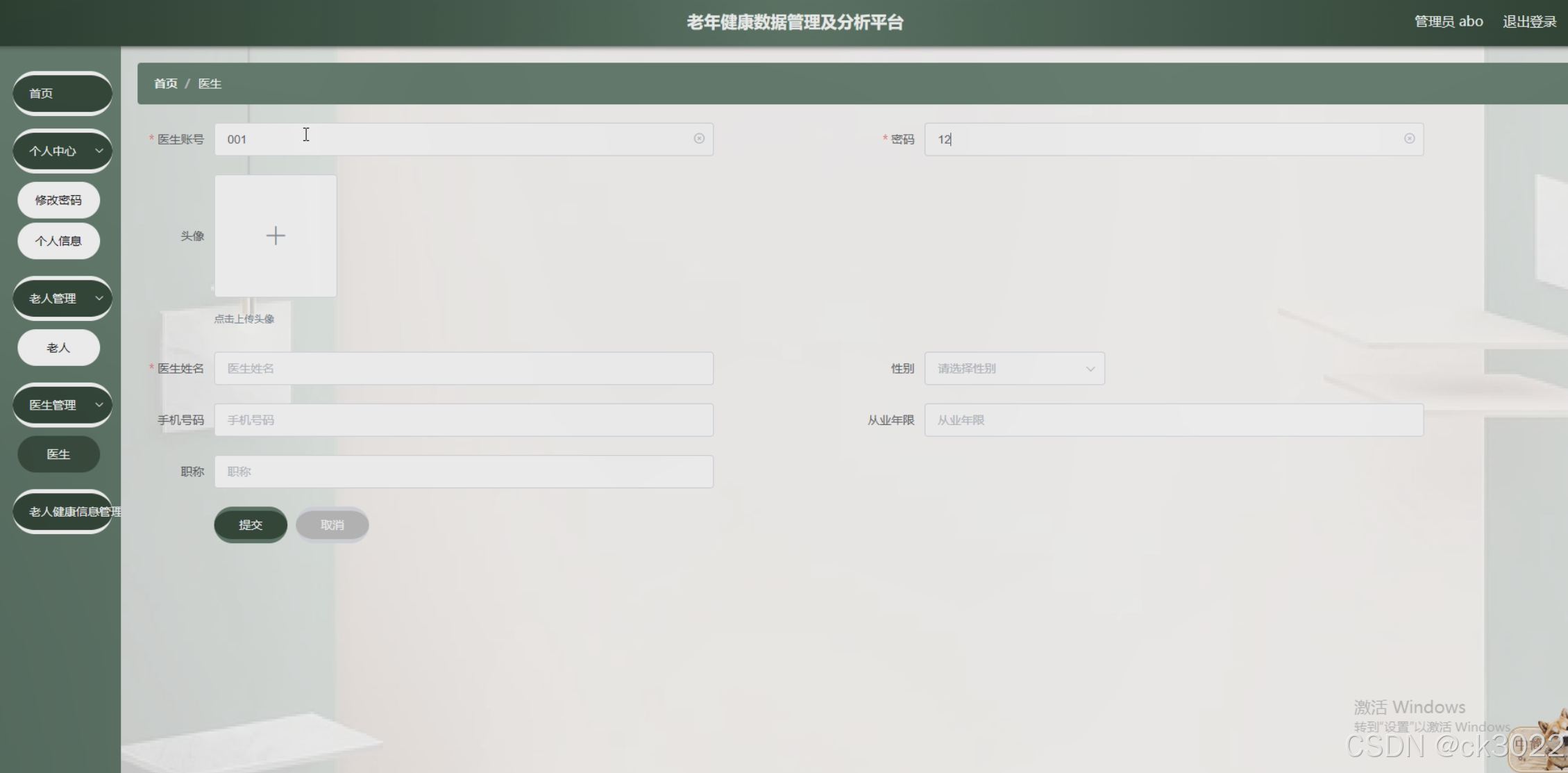Open 老人健康信息管理 menu
Viewport: 1568px width, 773px height.
62,512
